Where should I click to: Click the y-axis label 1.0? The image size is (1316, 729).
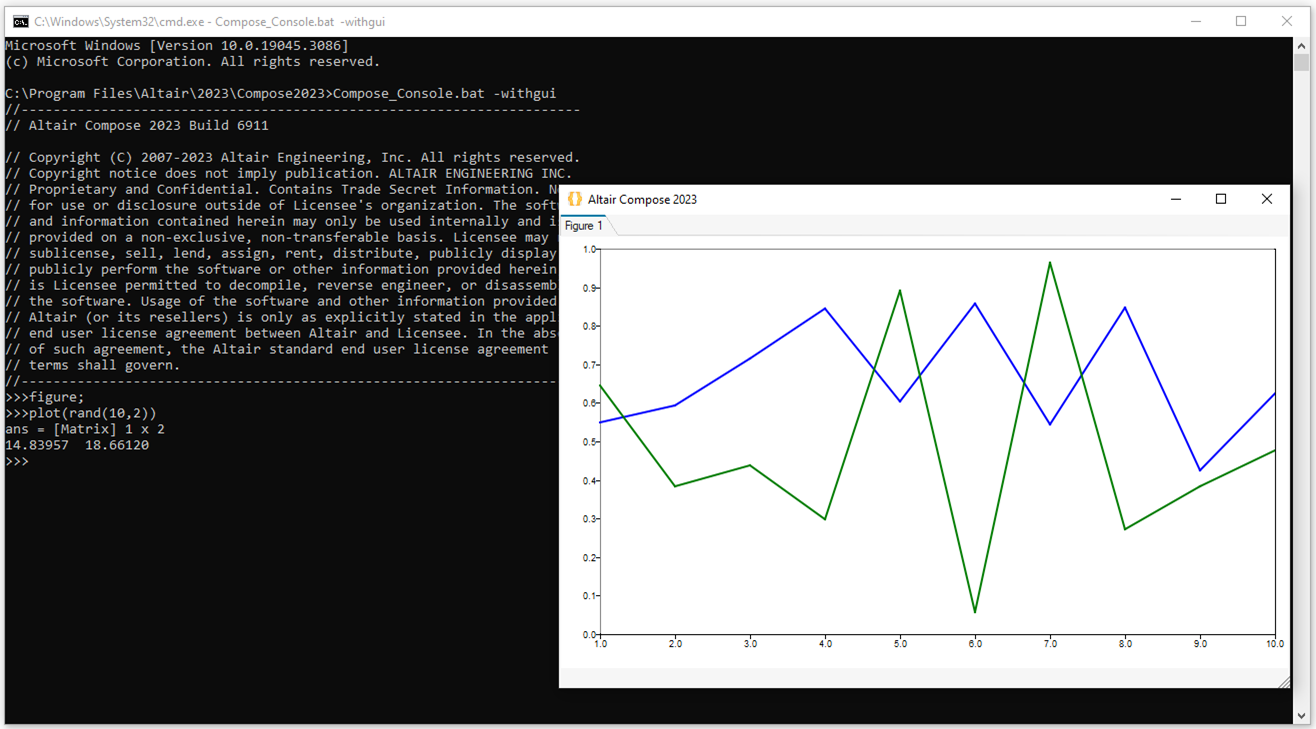[589, 249]
